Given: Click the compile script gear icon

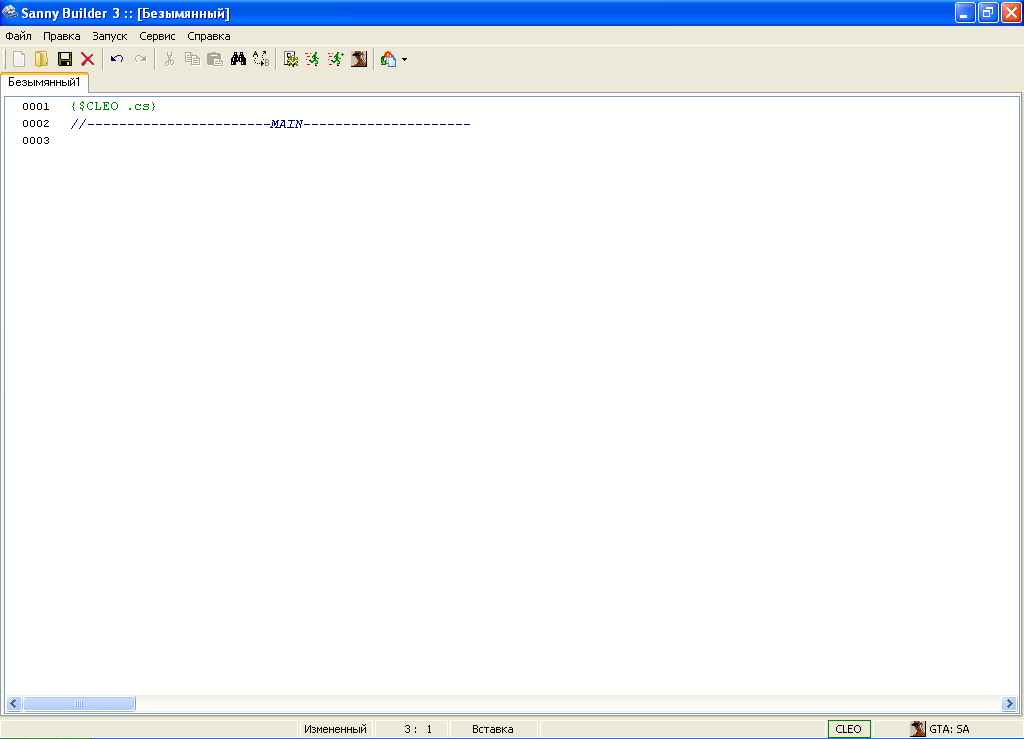Looking at the screenshot, I should point(291,59).
